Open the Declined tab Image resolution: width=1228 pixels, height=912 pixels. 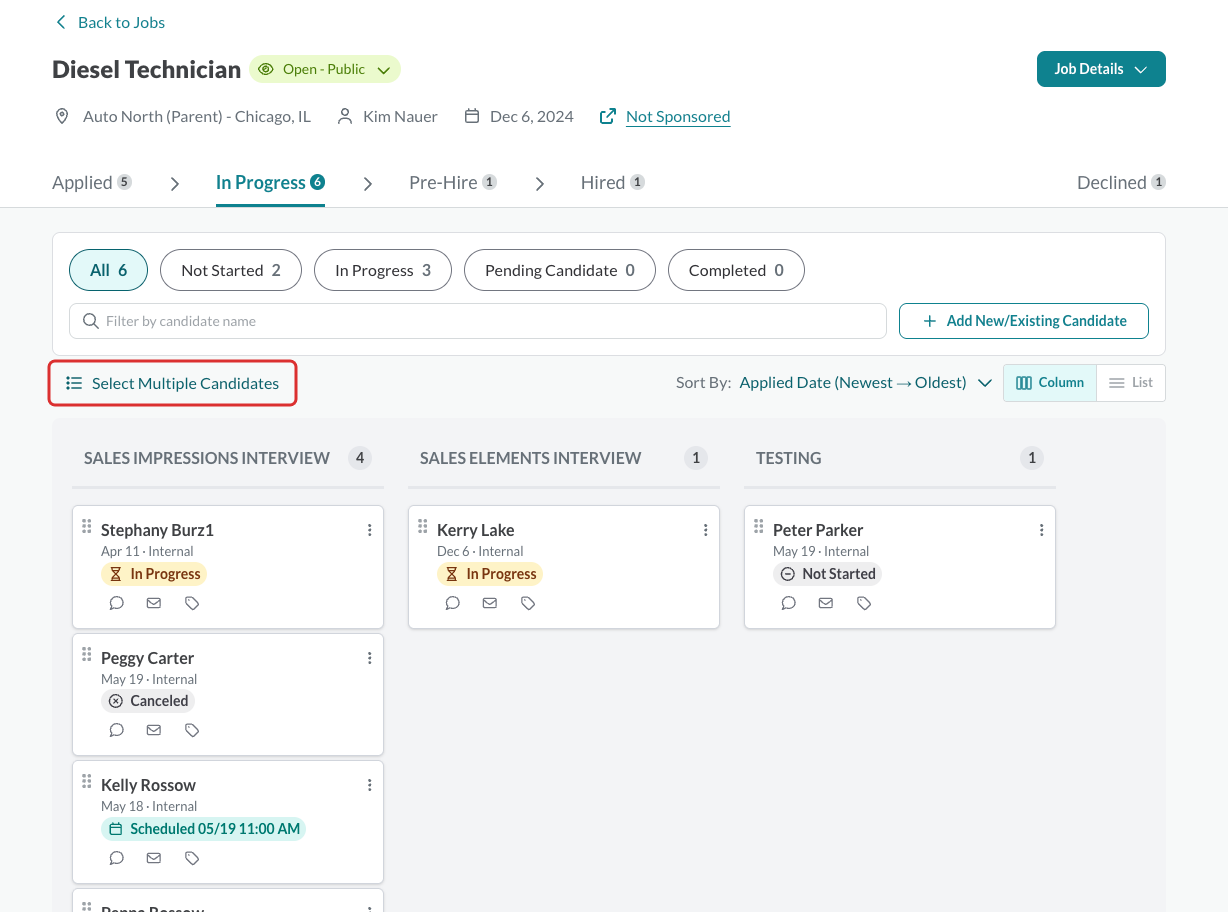pos(1121,182)
